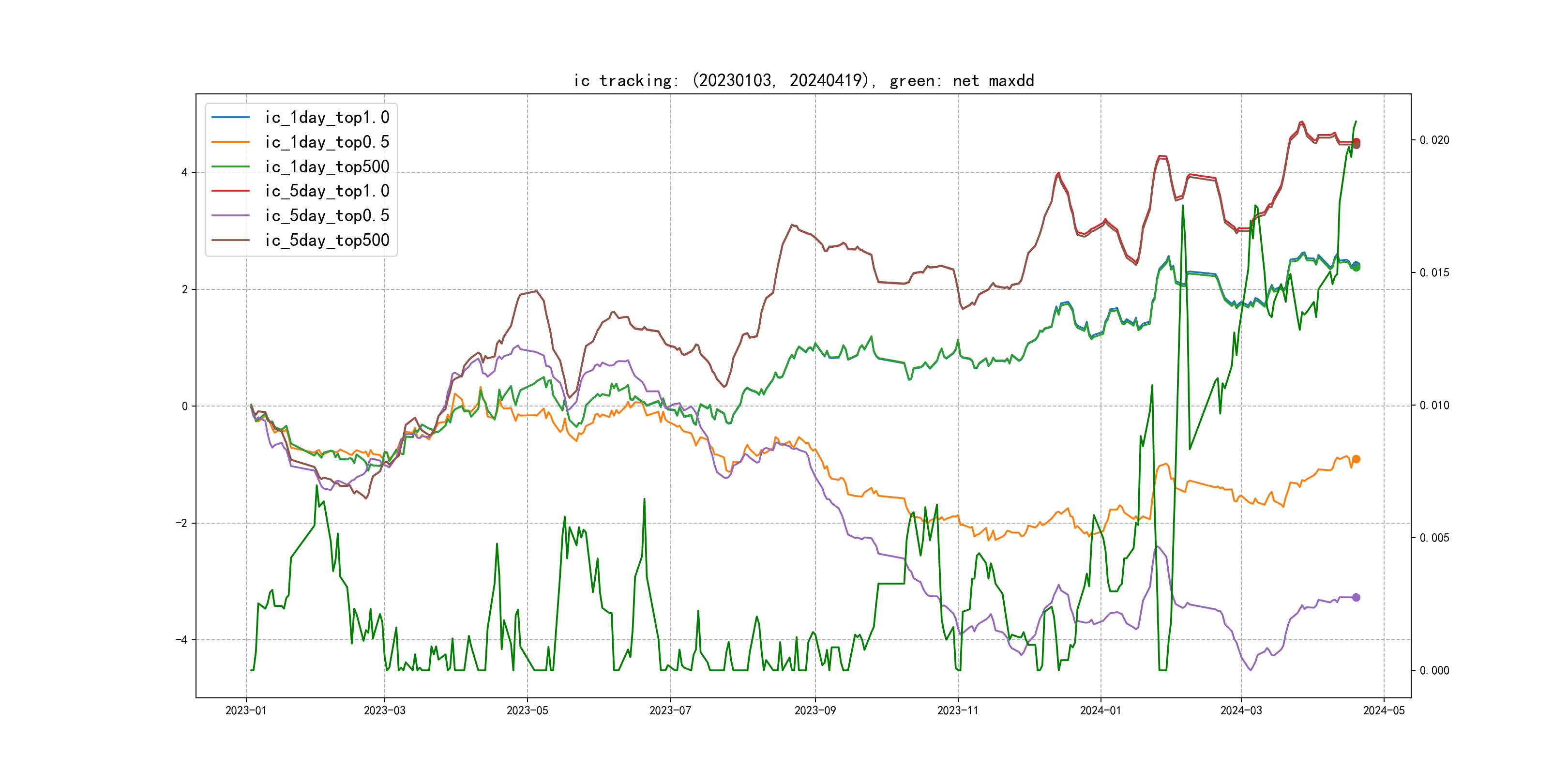Select the ic_1day_top500 legend label

click(327, 167)
